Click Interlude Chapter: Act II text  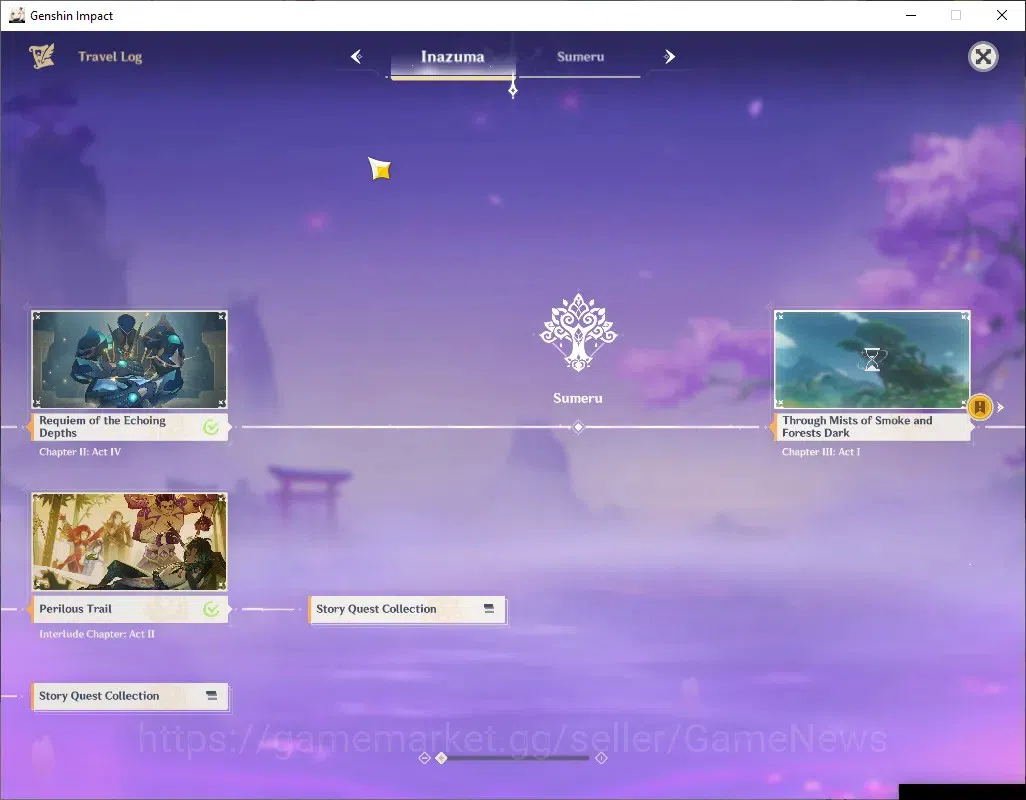(97, 634)
